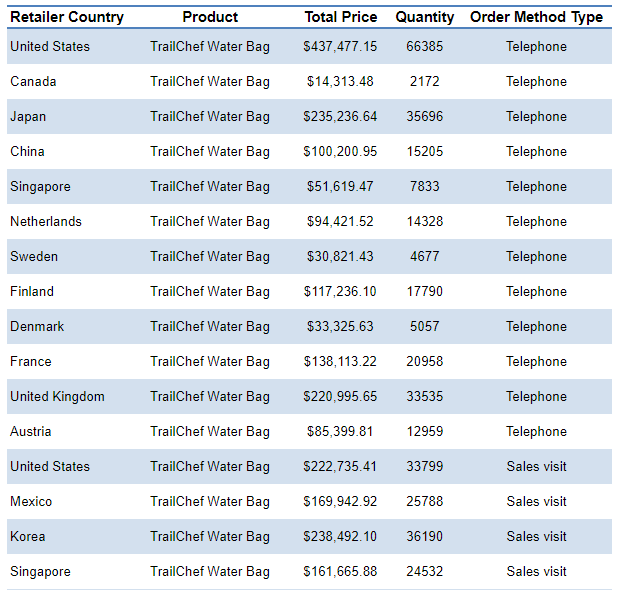
Task: Select the Sweden quantity 4677 cell
Action: pos(424,257)
